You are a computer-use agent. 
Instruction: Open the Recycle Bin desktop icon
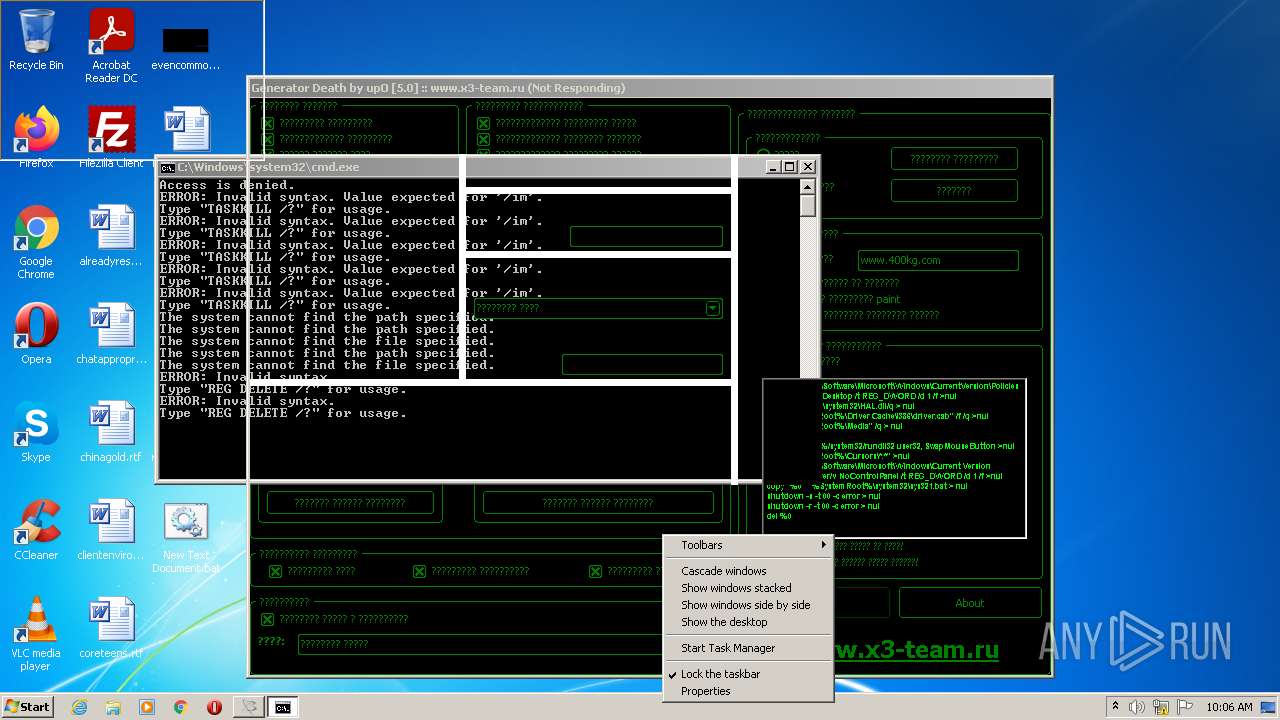(x=36, y=40)
